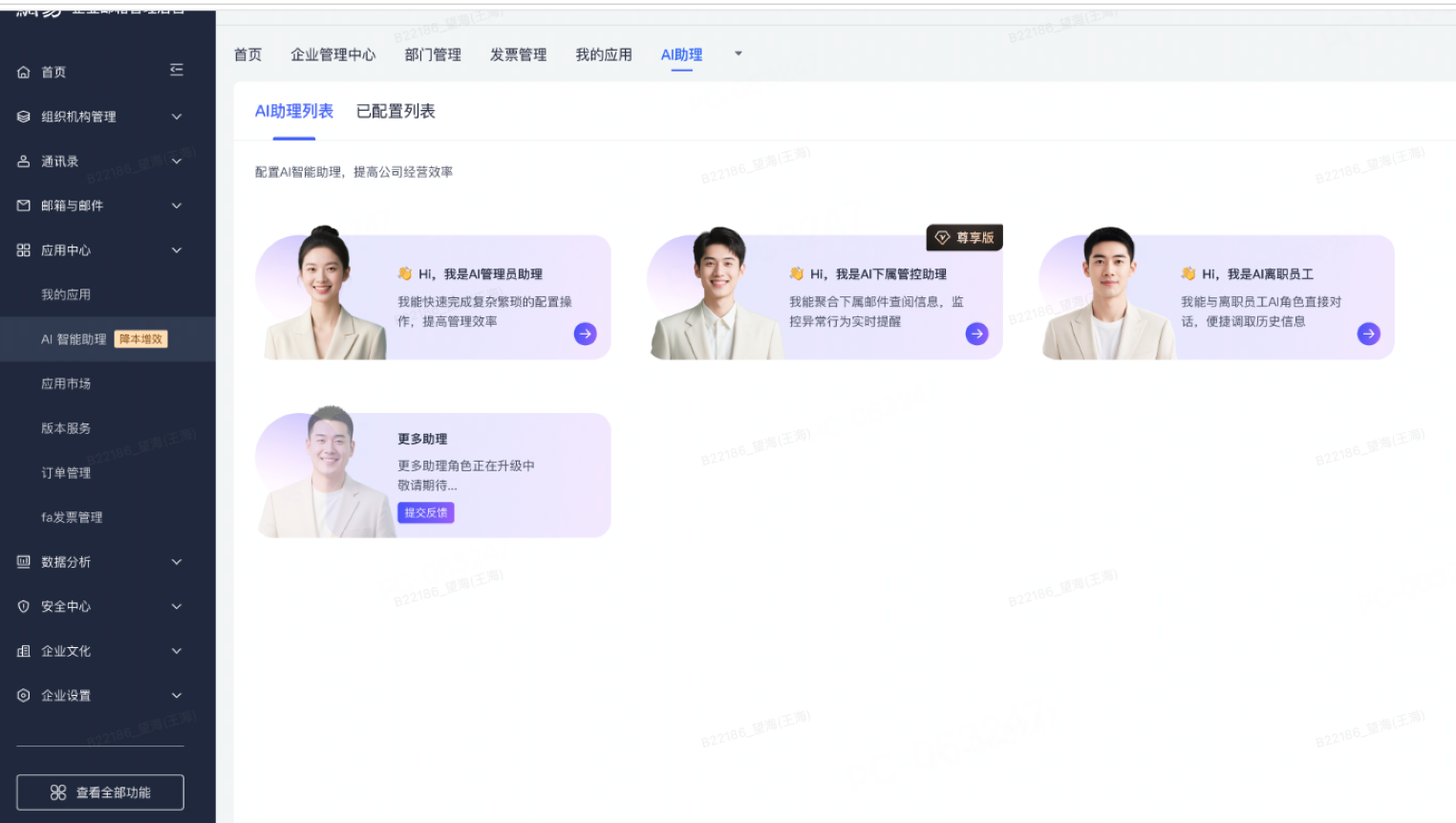Click the 企业设置 gear icon

(24, 695)
